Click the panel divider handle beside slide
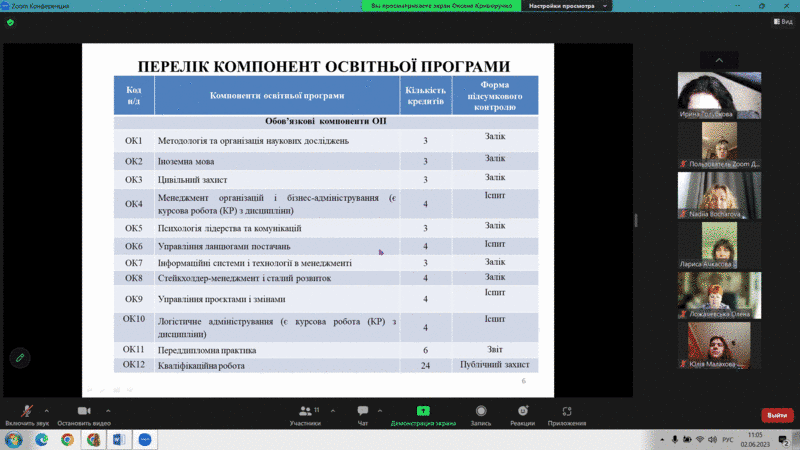Image resolution: width=800 pixels, height=450 pixels. 636,220
